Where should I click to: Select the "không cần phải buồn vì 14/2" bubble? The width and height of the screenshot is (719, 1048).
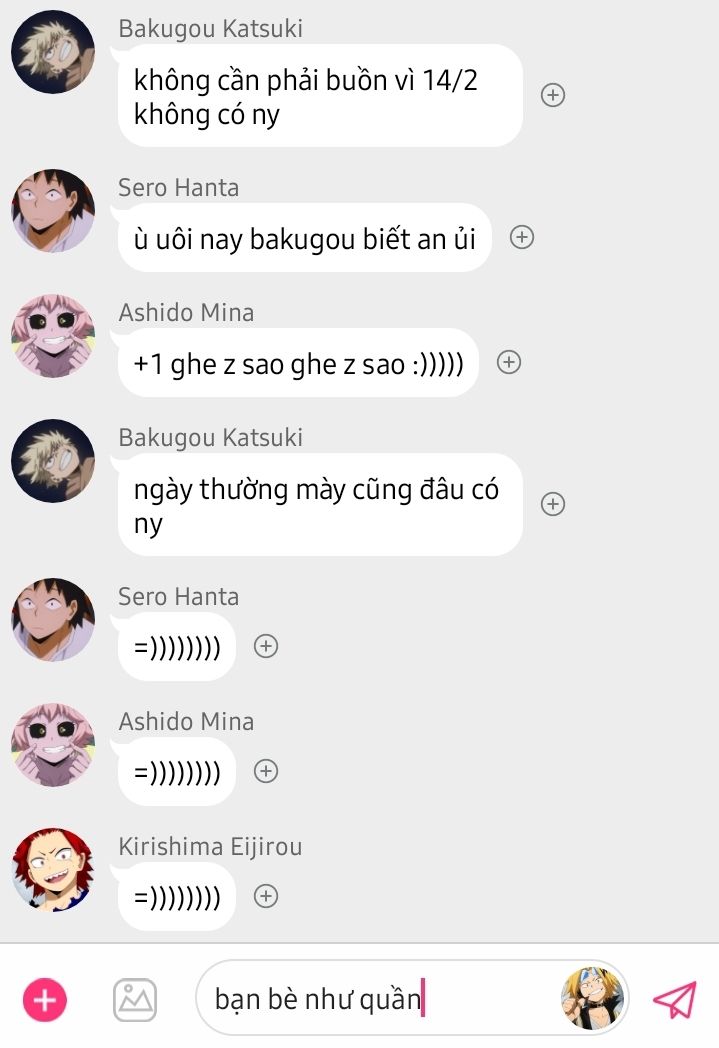pos(320,96)
